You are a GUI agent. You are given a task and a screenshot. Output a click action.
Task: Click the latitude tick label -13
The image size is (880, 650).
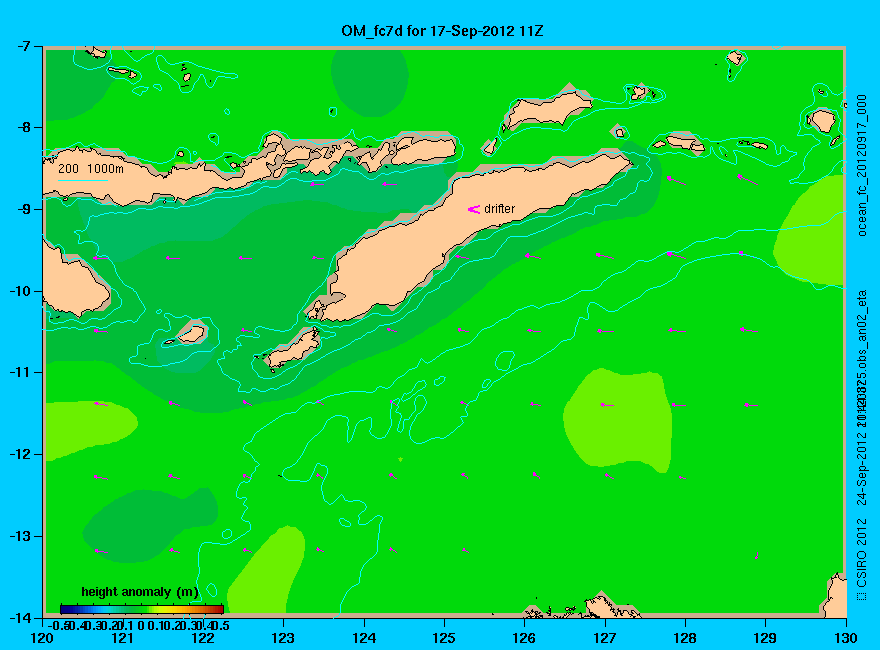(x=20, y=536)
